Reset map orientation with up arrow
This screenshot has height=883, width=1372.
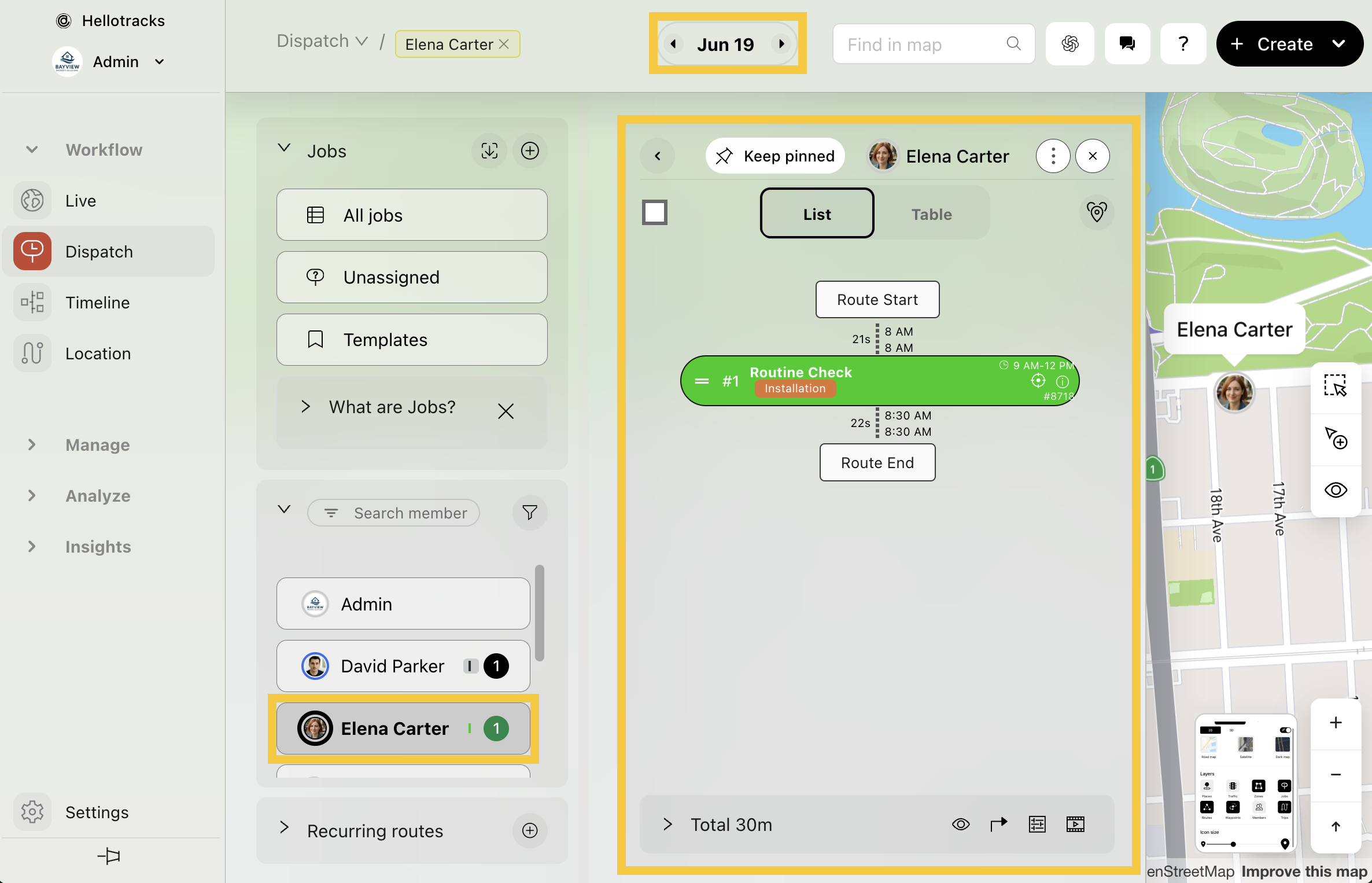(1336, 826)
